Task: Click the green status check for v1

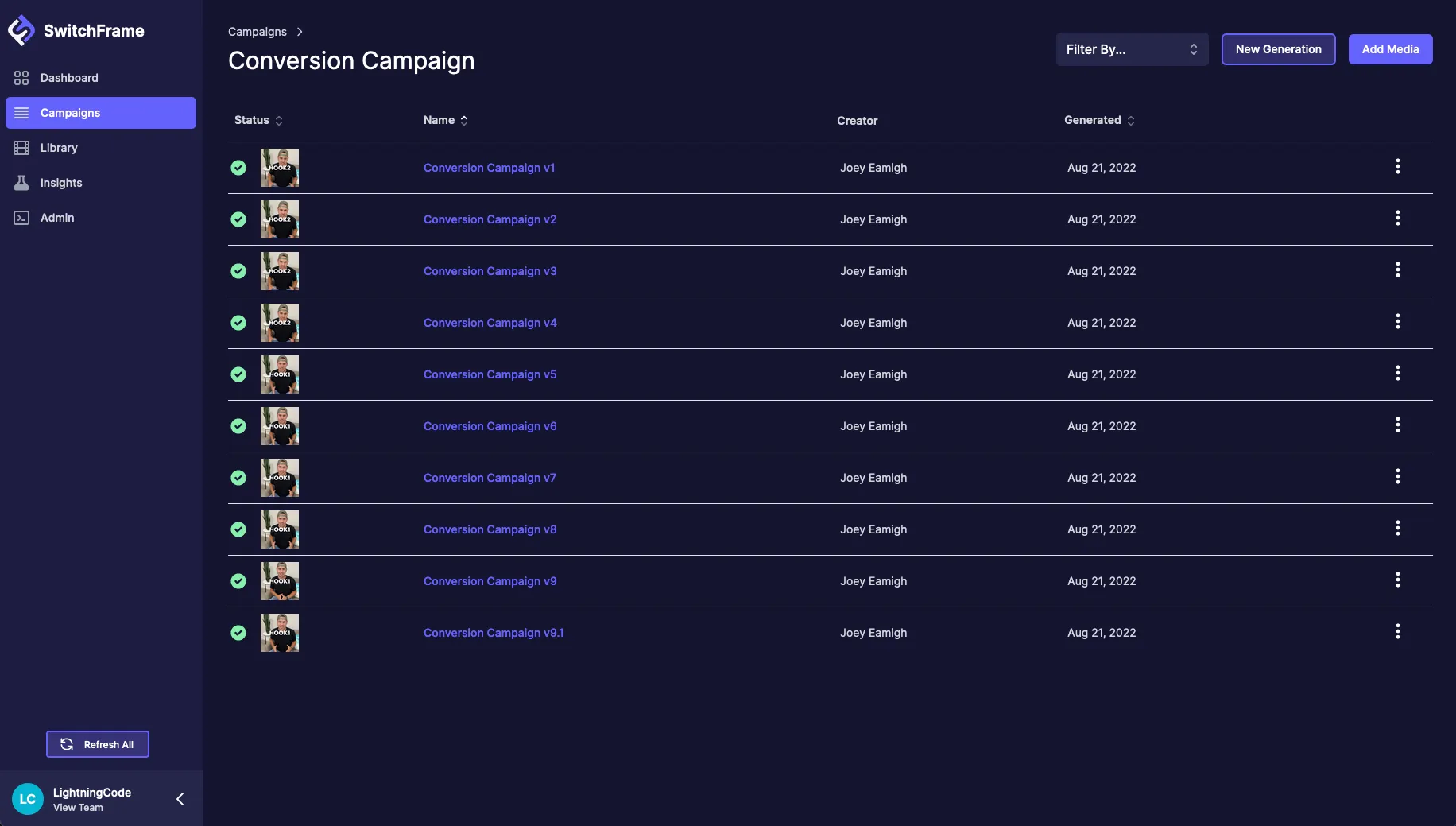Action: pyautogui.click(x=238, y=168)
